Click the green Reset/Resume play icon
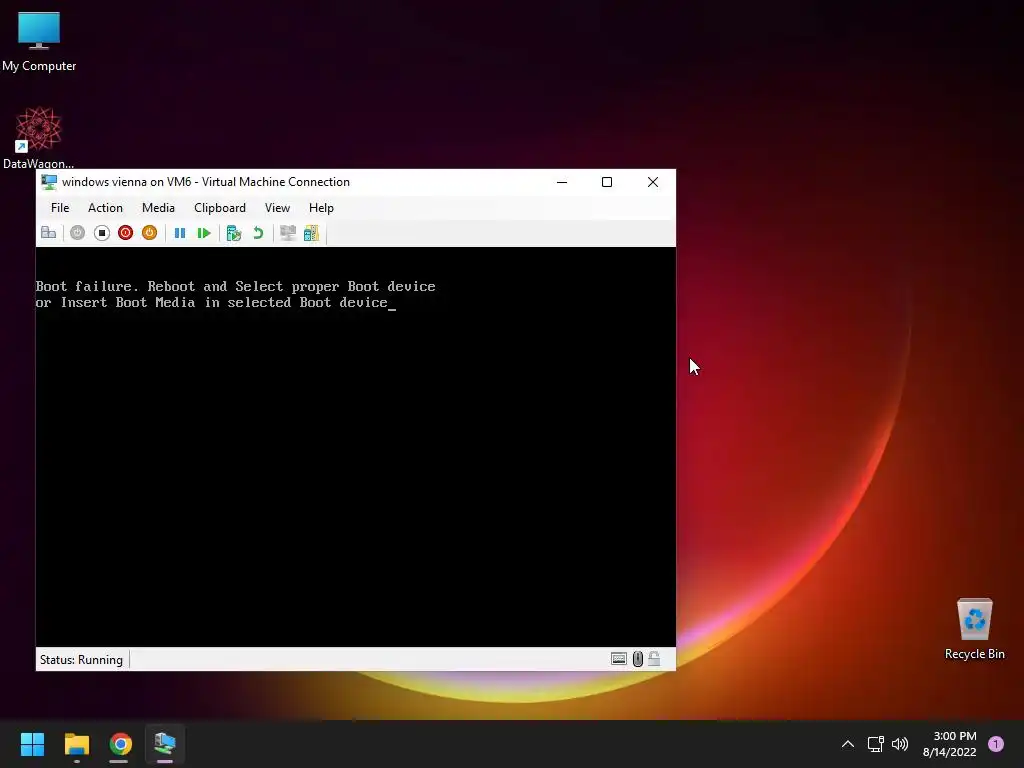1024x768 pixels. pyautogui.click(x=204, y=232)
